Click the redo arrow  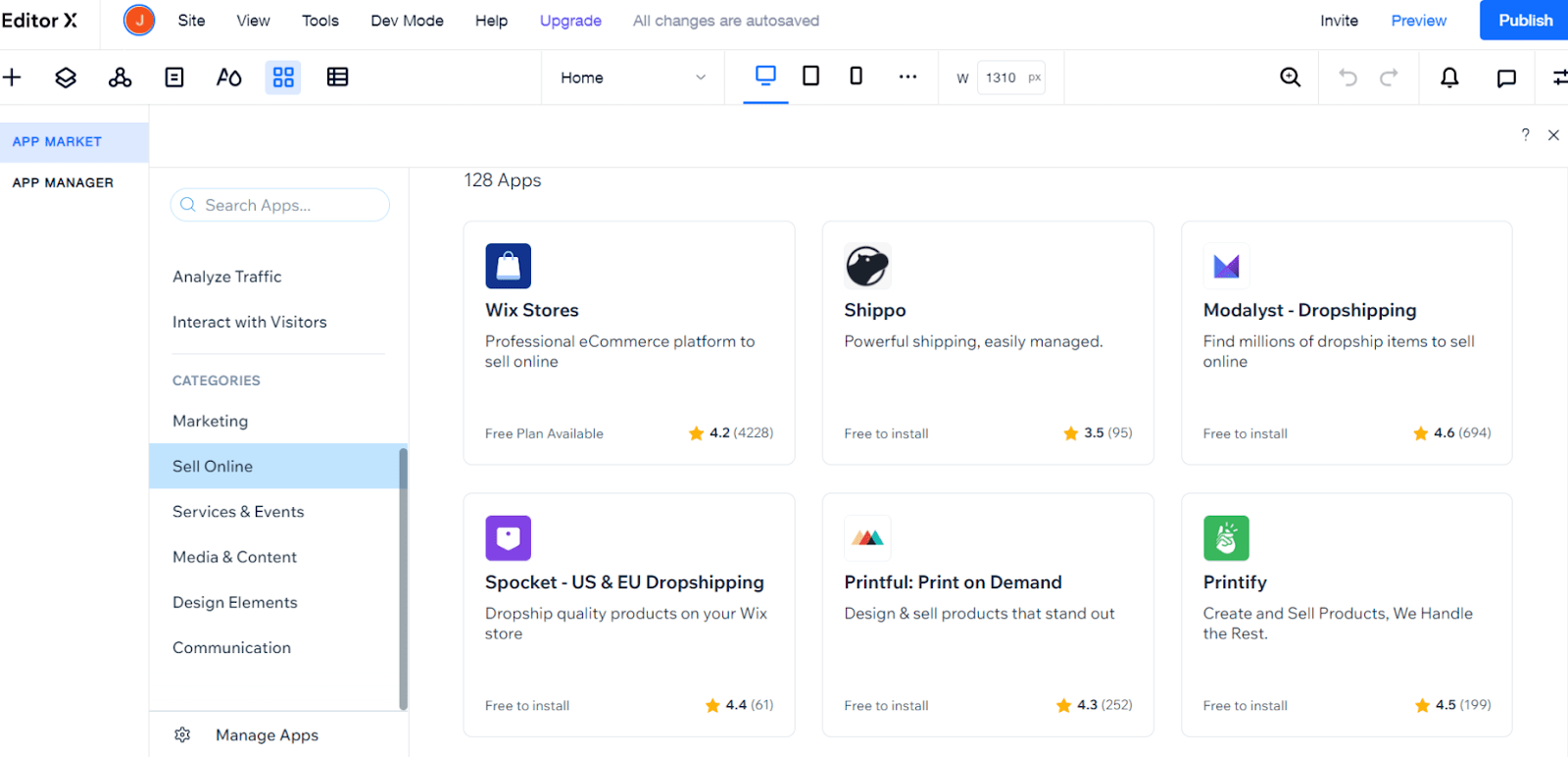coord(1389,77)
